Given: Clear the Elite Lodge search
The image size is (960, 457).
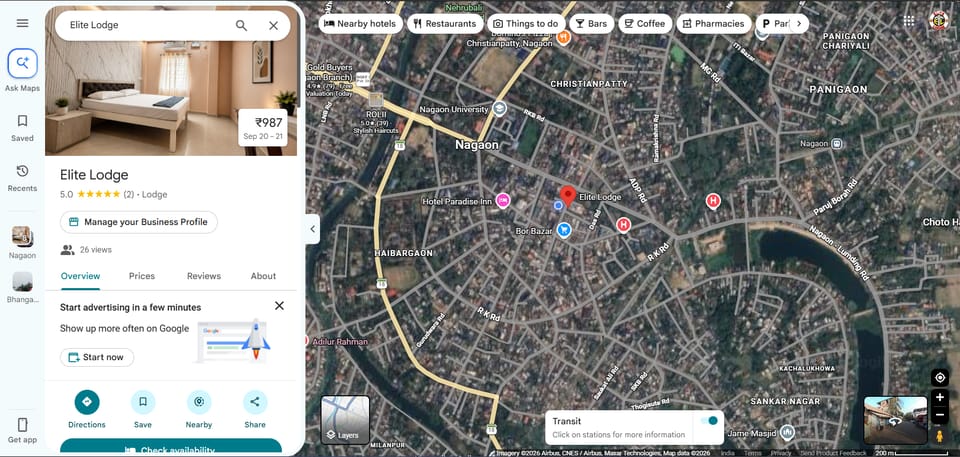Looking at the screenshot, I should (x=274, y=25).
